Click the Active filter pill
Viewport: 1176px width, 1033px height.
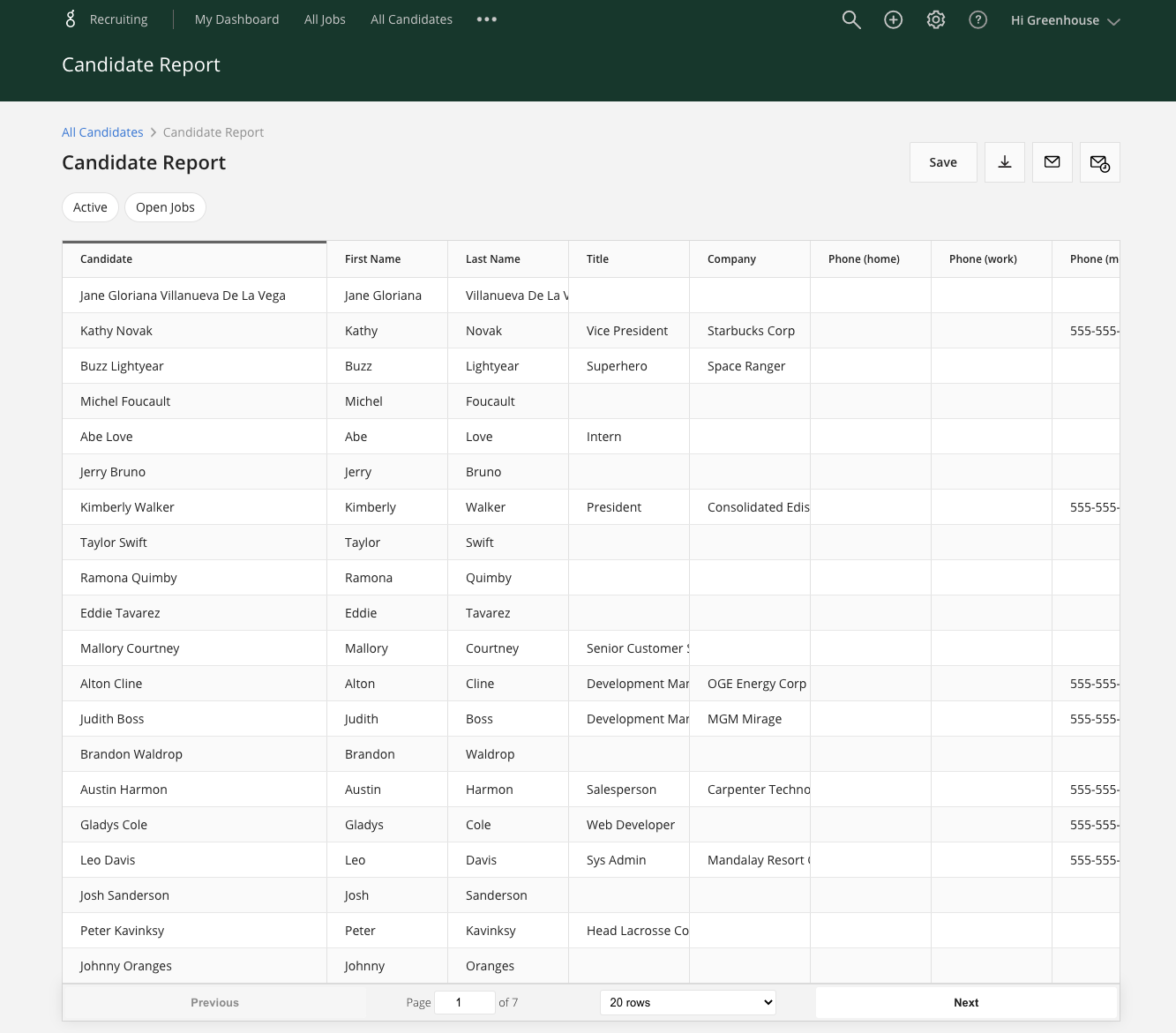[x=90, y=207]
